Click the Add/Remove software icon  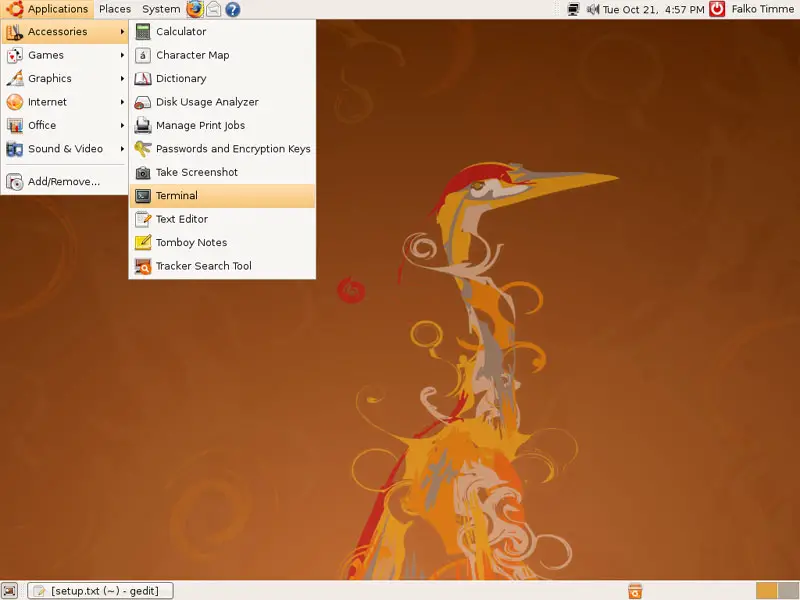(x=15, y=182)
